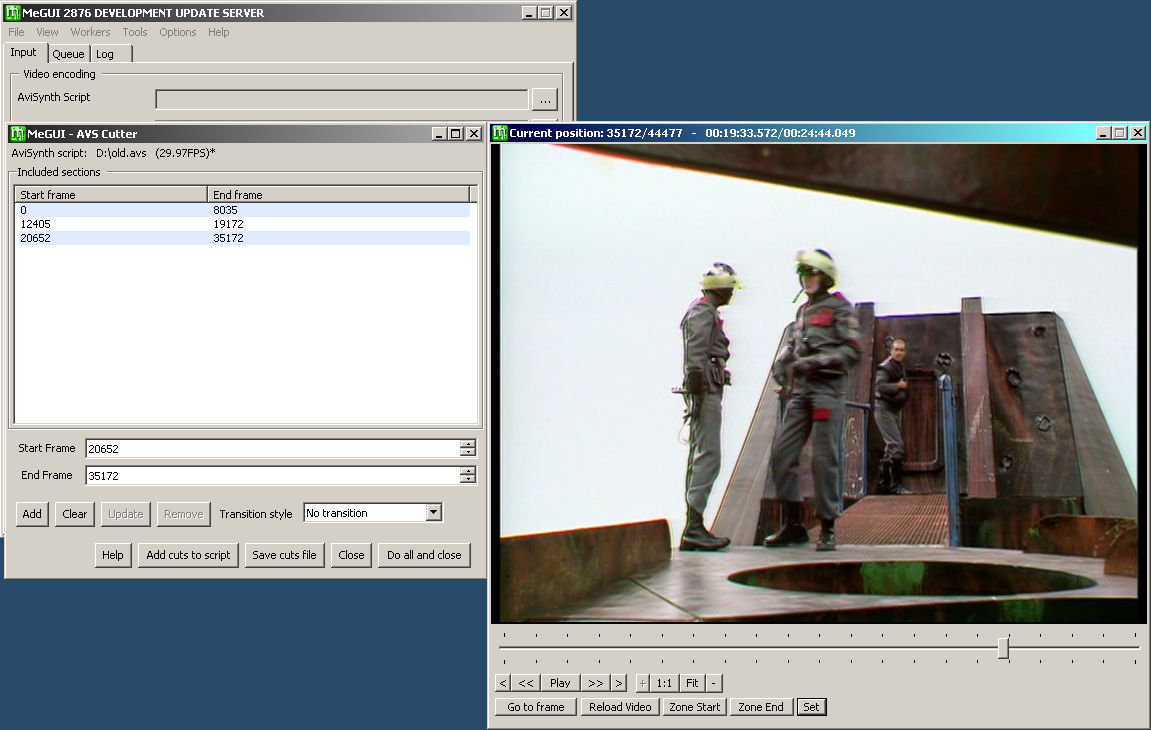Image resolution: width=1151 pixels, height=730 pixels.
Task: Sort by the End frame column header
Action: (338, 195)
